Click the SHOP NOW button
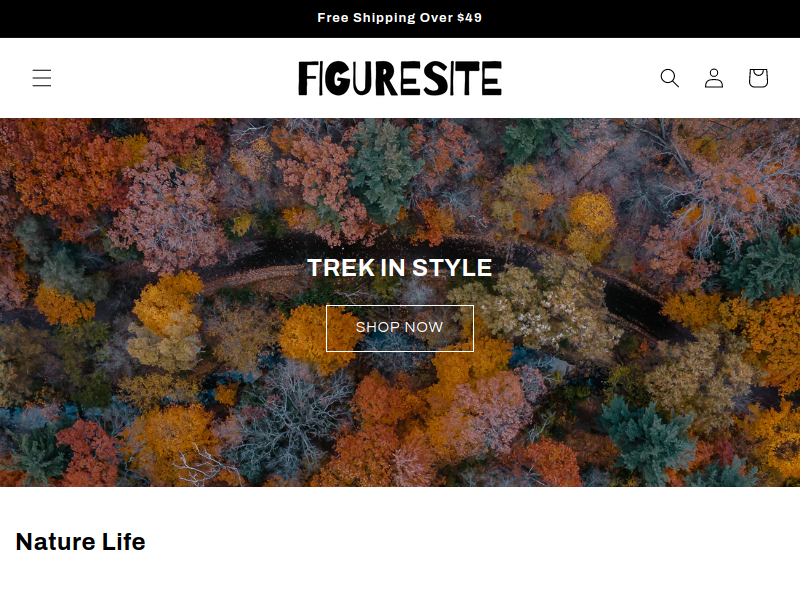 pyautogui.click(x=400, y=328)
